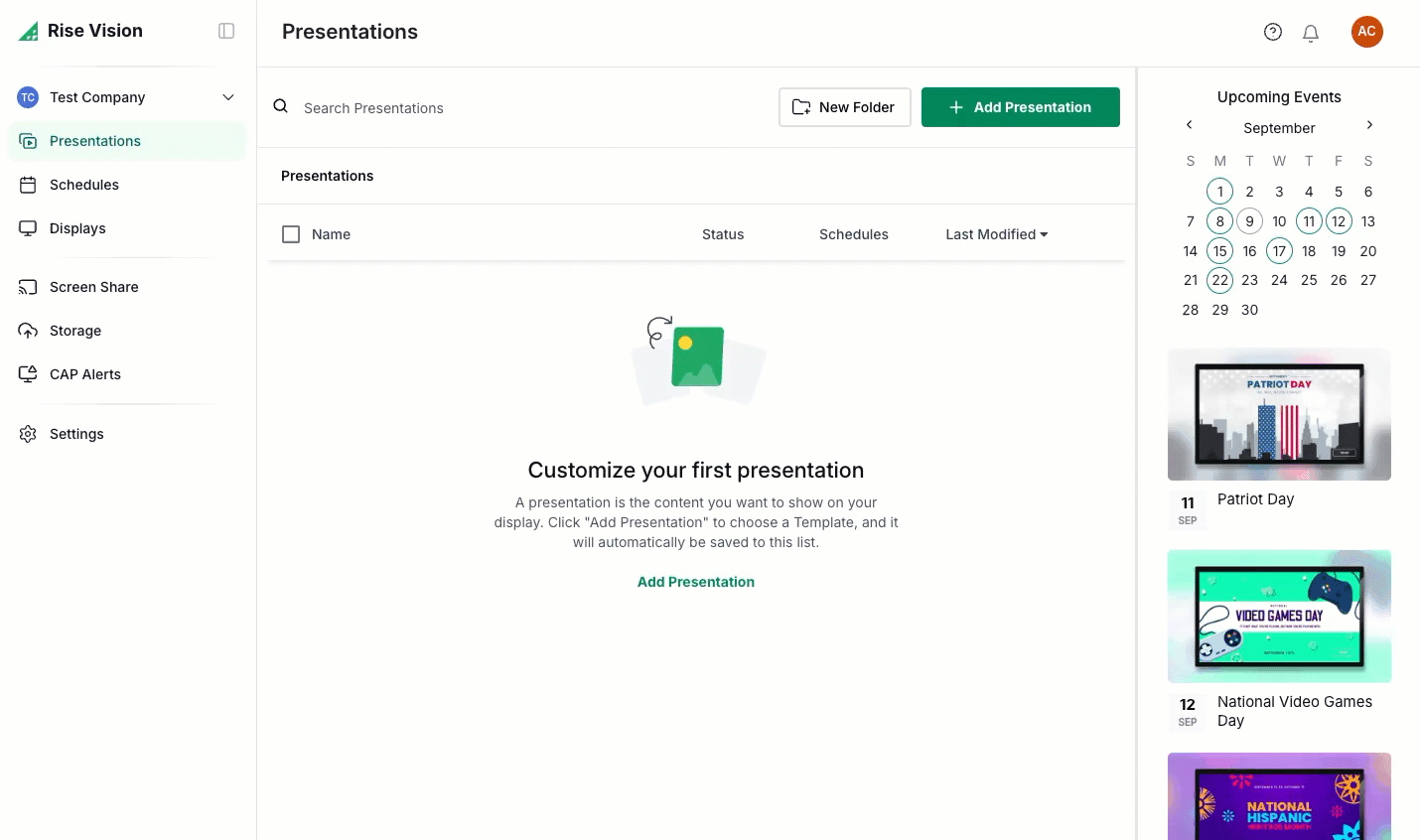
Task: Open Settings in the sidebar
Action: click(76, 434)
